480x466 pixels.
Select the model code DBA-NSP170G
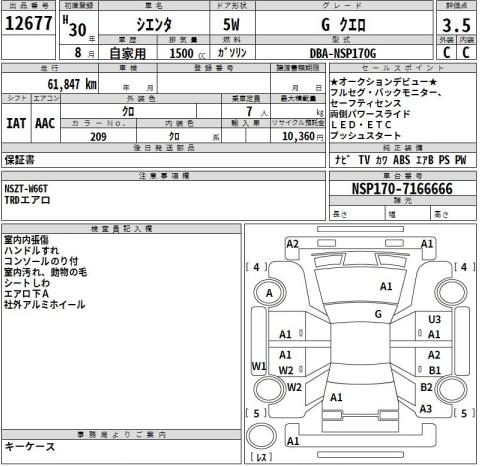click(x=343, y=53)
